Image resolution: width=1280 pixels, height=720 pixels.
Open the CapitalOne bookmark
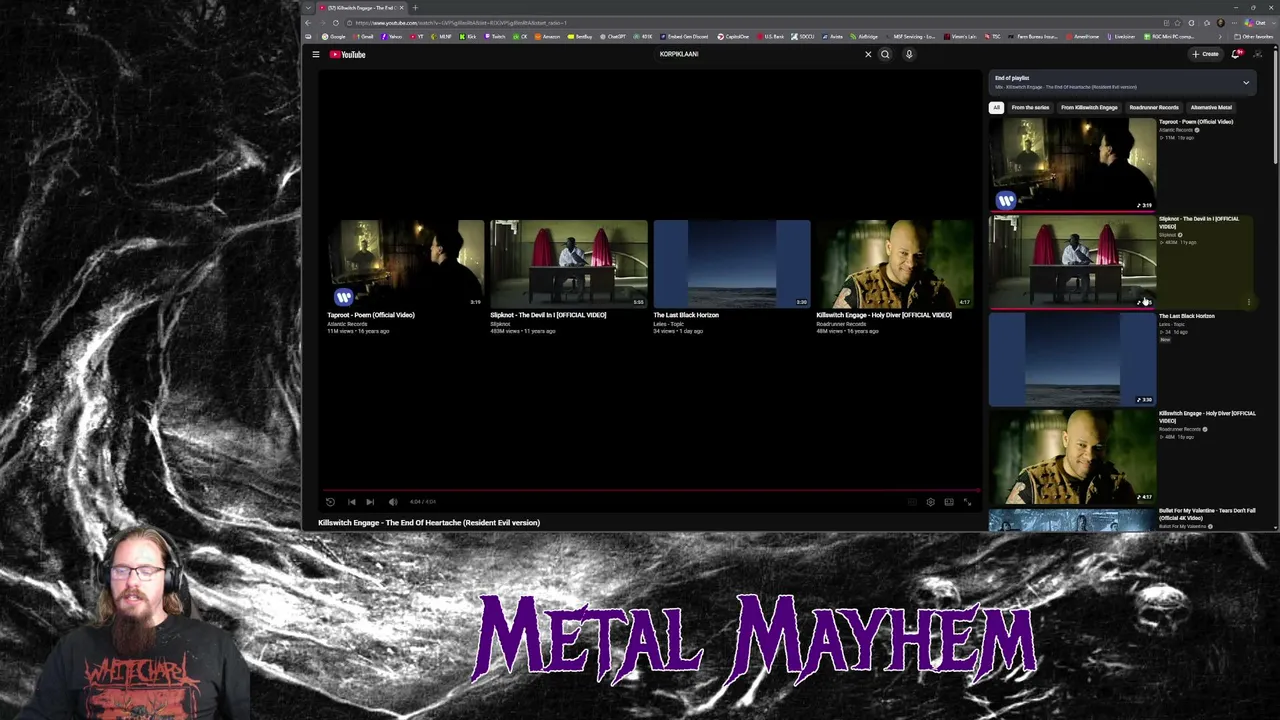point(733,37)
